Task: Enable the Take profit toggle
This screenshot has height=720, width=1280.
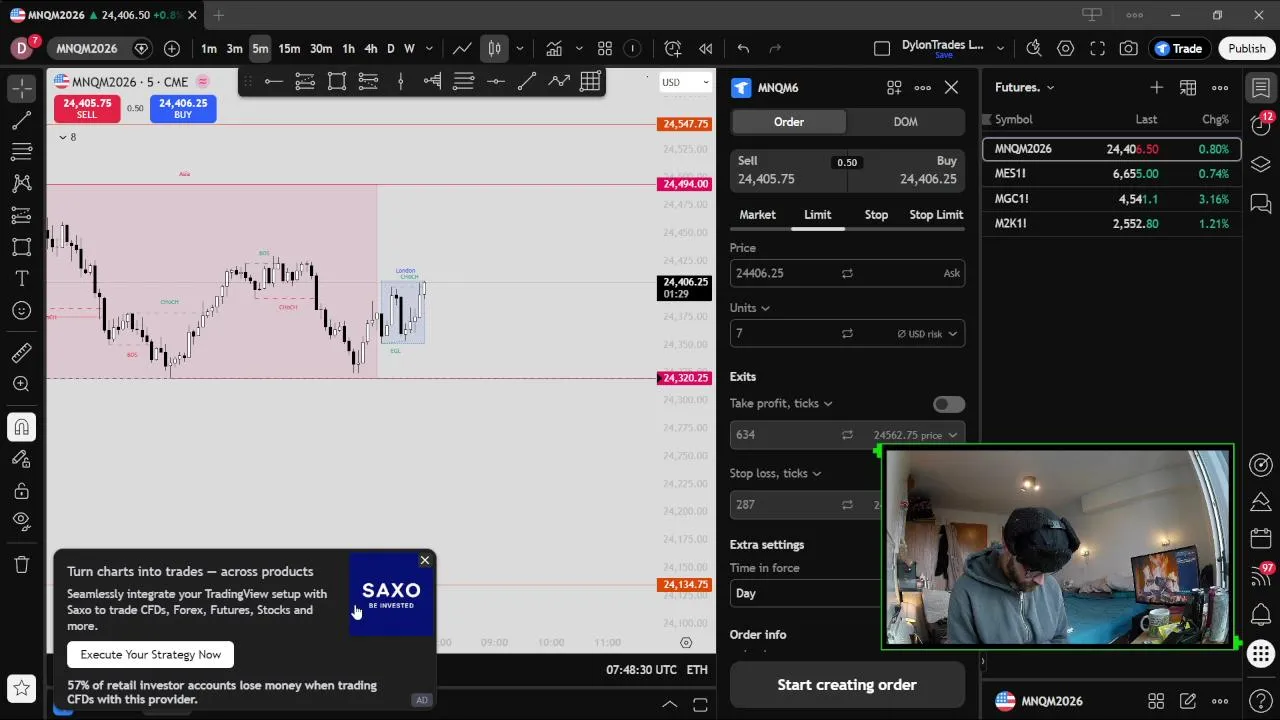Action: pos(949,404)
